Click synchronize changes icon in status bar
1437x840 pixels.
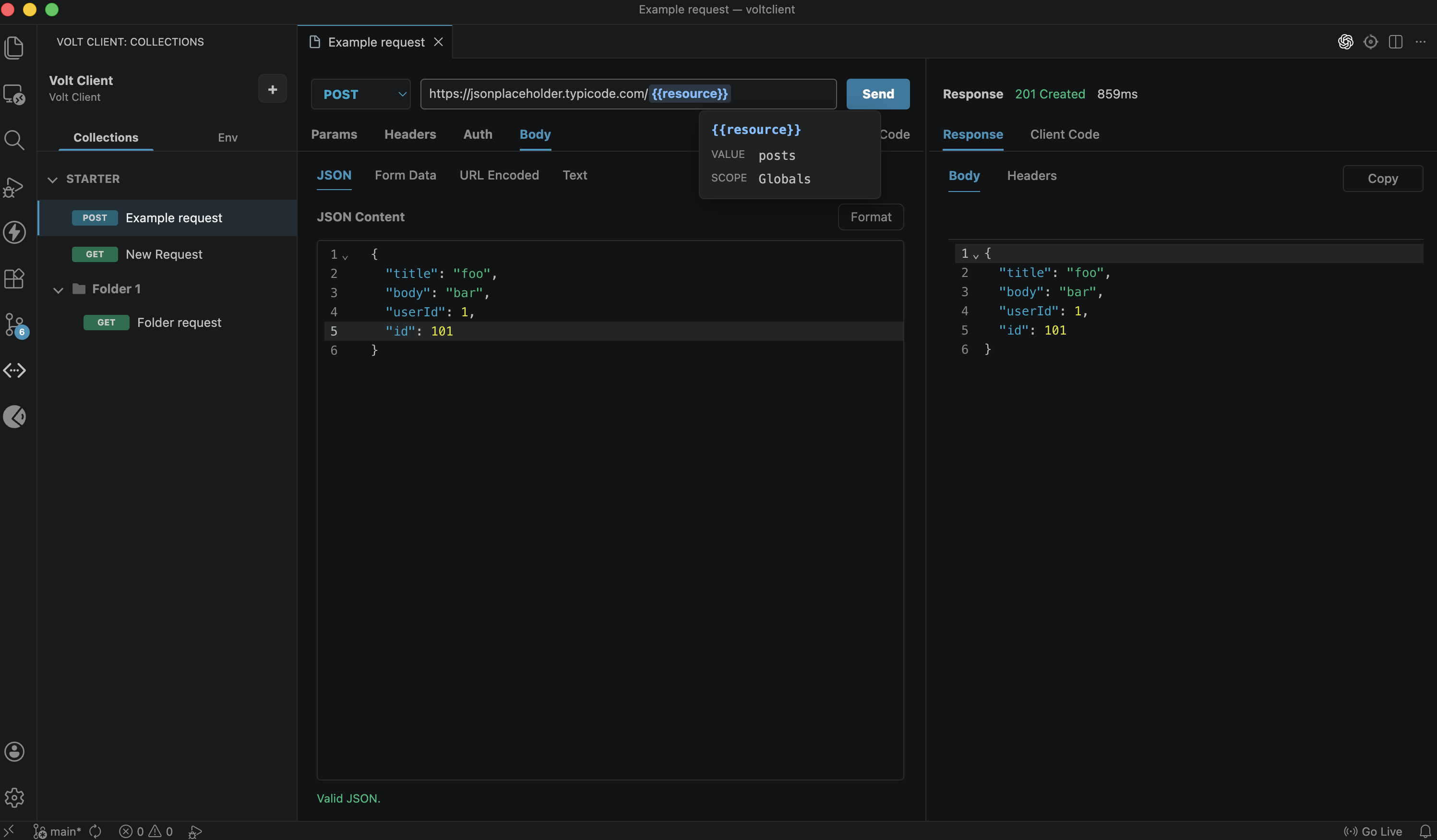pyautogui.click(x=95, y=831)
